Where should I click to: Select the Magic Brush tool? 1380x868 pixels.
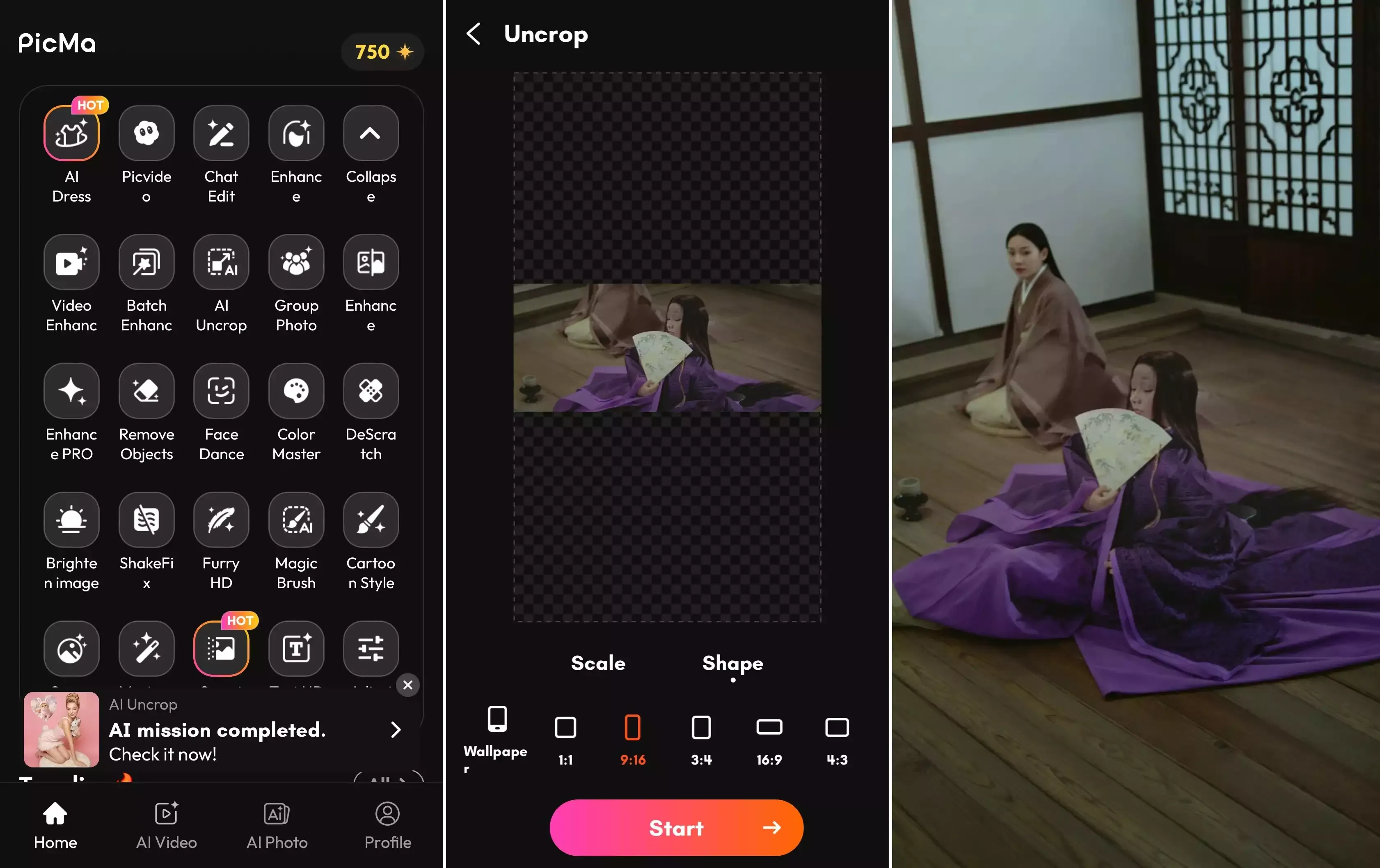(296, 520)
